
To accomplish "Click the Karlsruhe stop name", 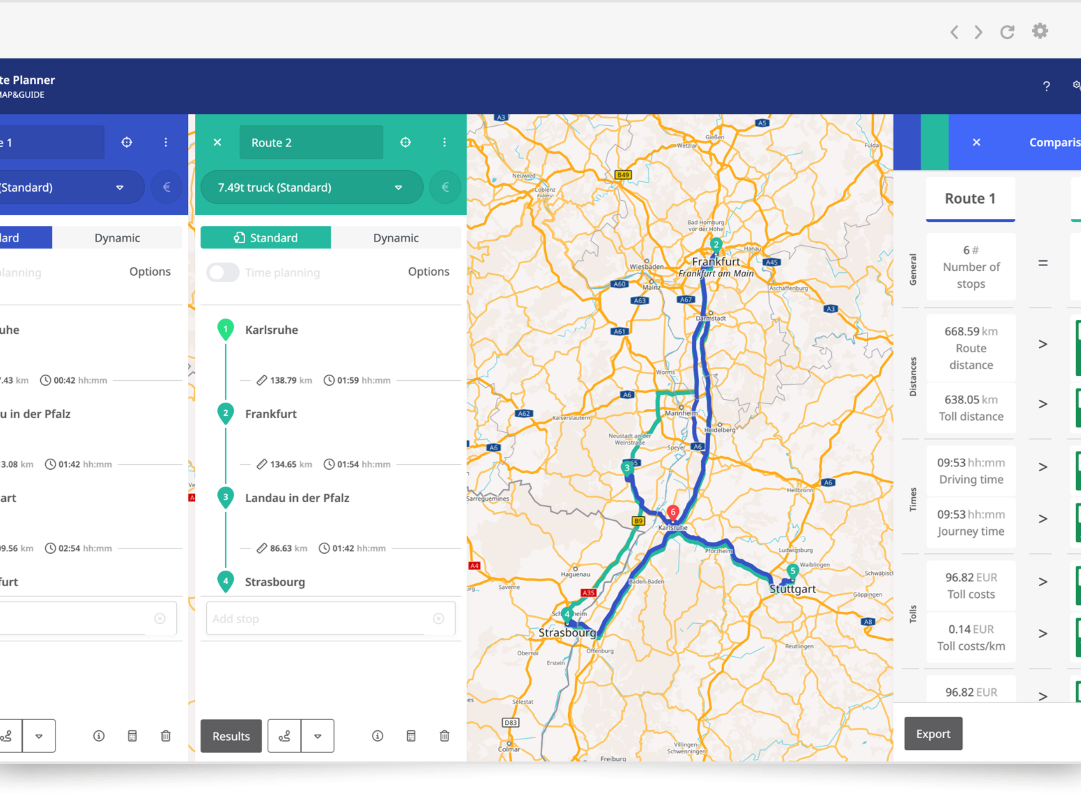I will [272, 330].
